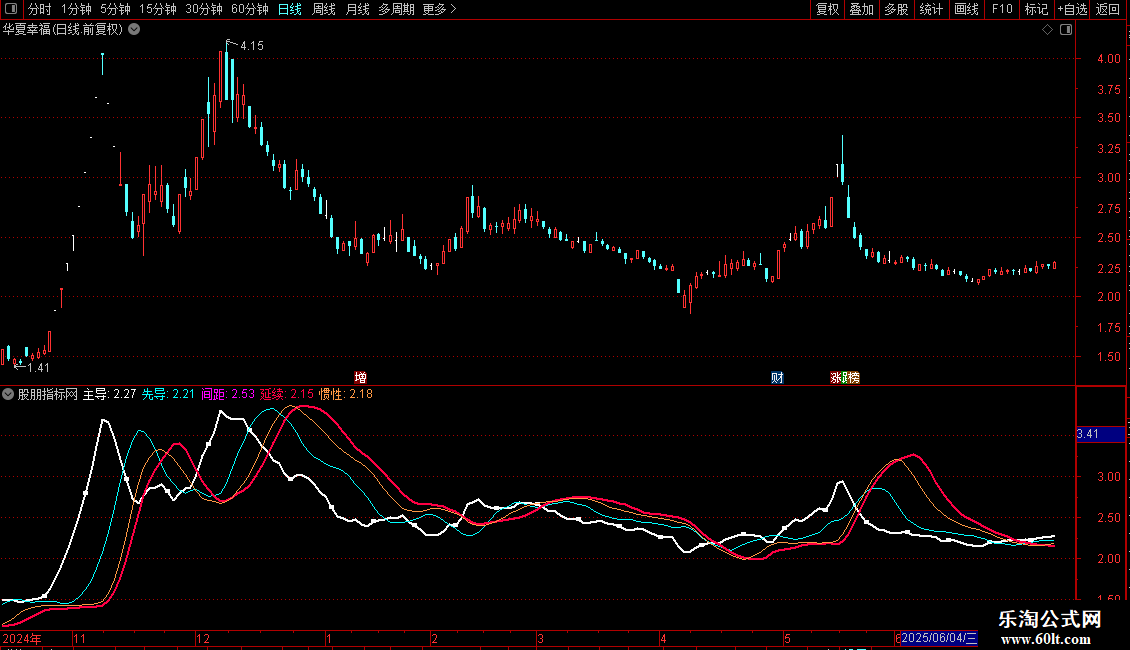This screenshot has height=650, width=1130.
Task: Click the 延续: 2.15 indicator value
Action: point(287,394)
